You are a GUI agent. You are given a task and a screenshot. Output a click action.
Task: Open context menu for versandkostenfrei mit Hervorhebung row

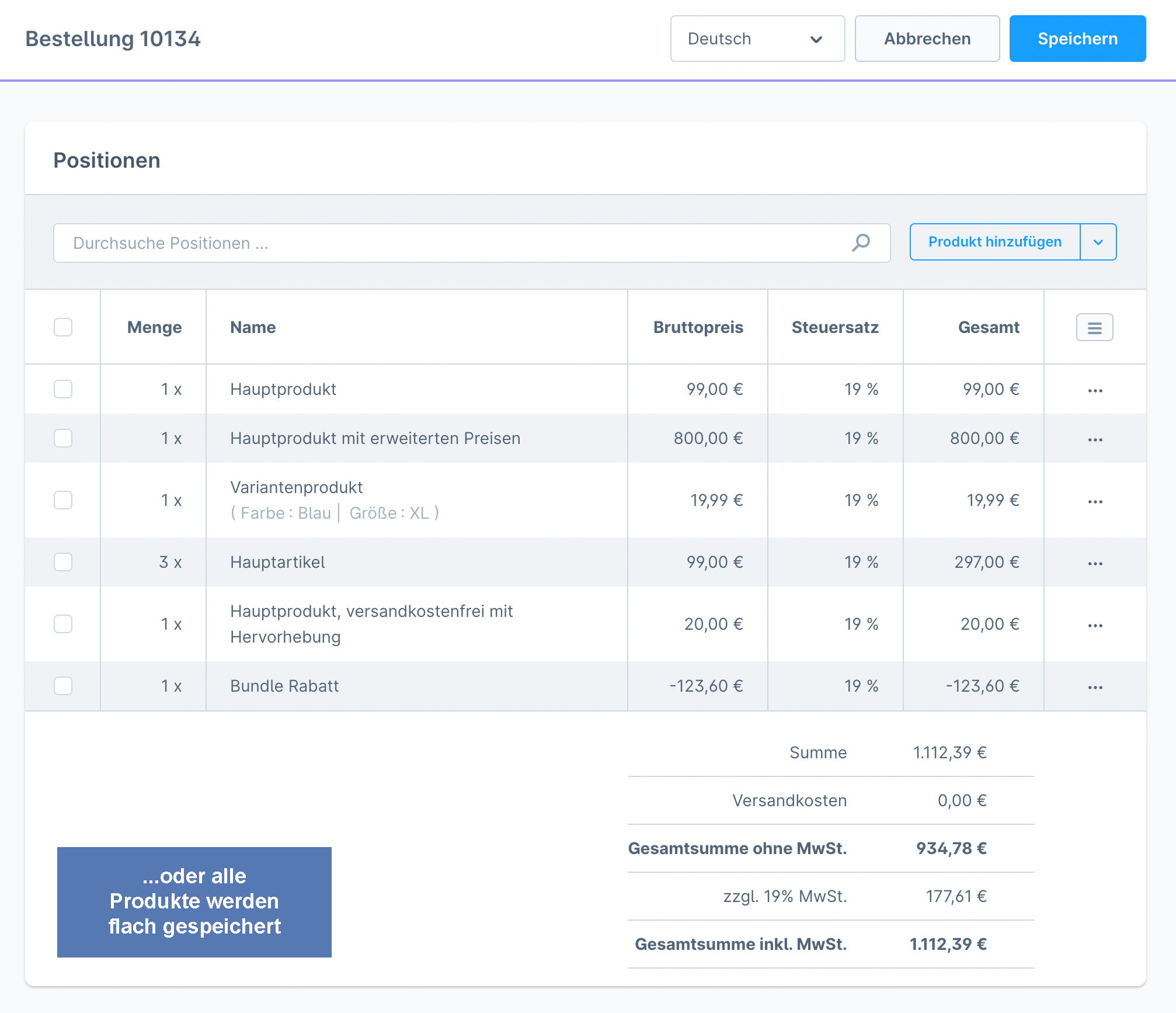click(1095, 625)
